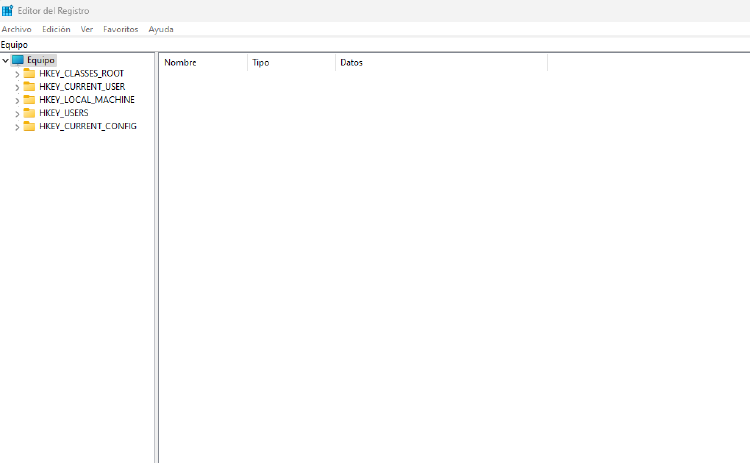Sort by the Tipo column header
The height and width of the screenshot is (463, 750).
292,63
